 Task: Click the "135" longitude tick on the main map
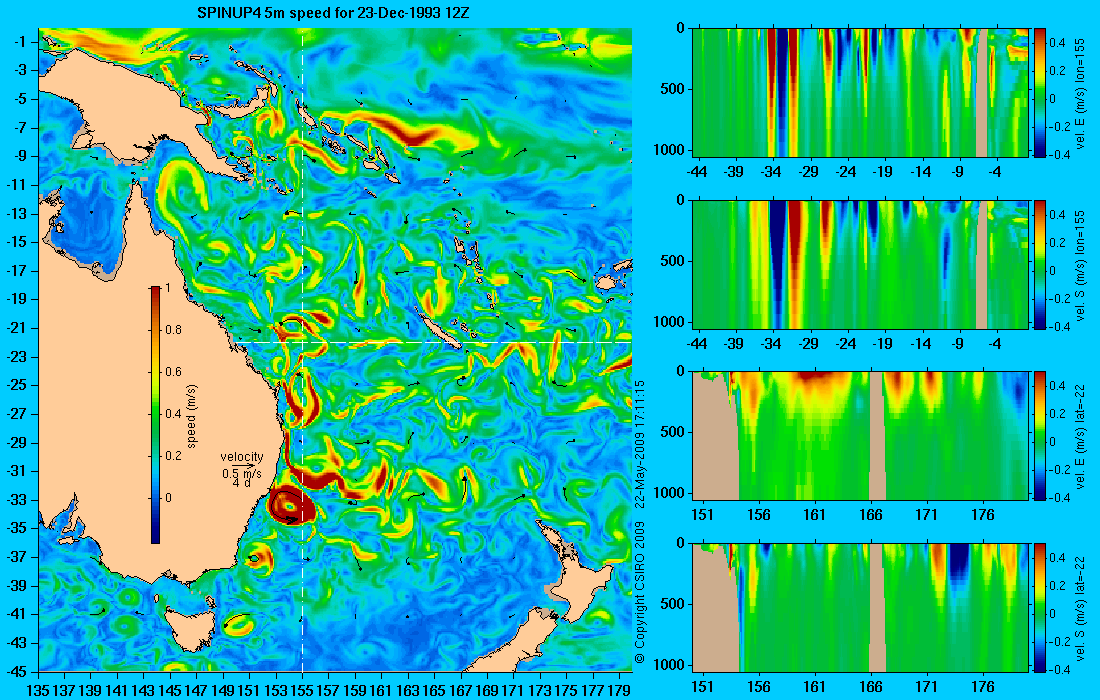(x=38, y=690)
